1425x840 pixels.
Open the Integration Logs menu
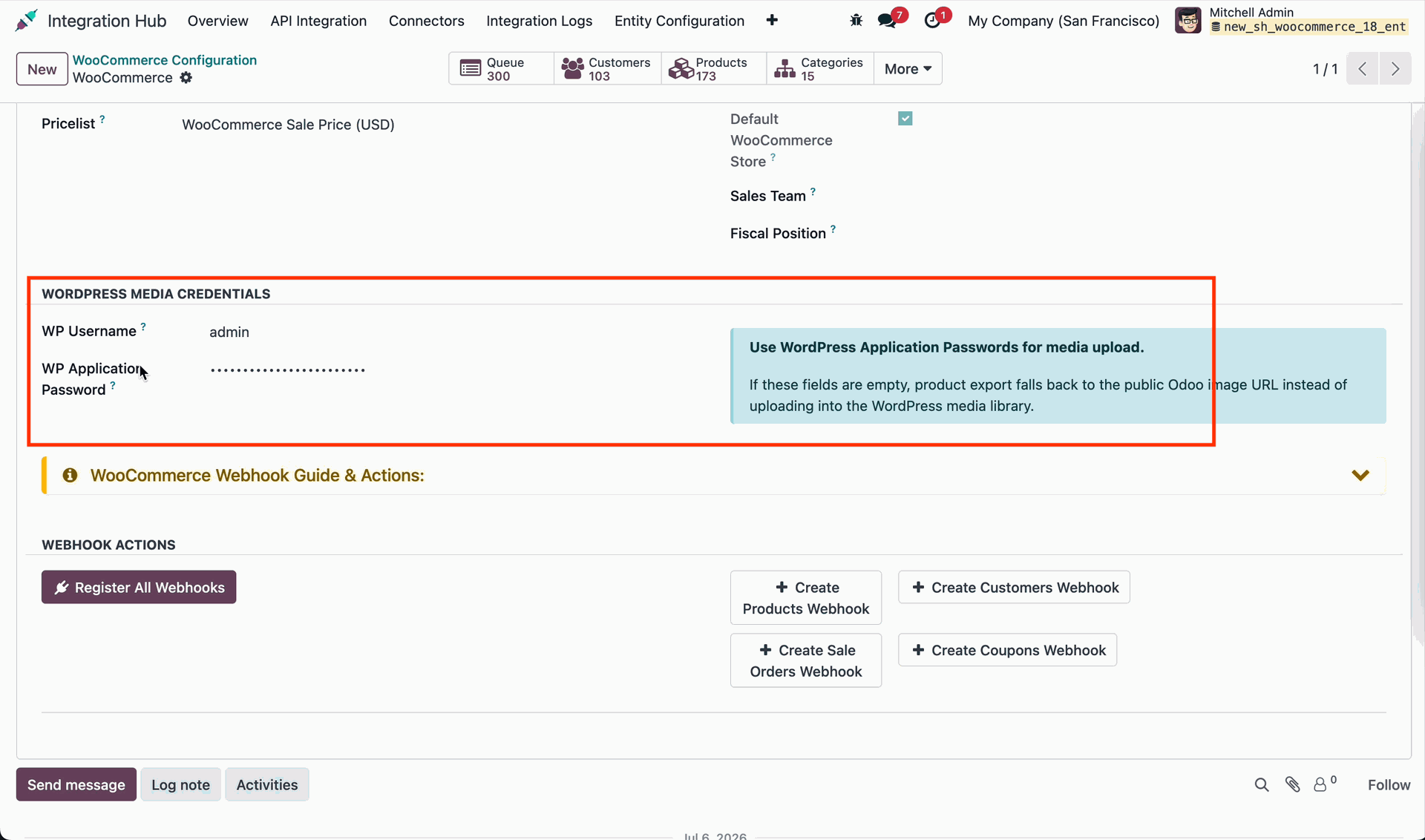coord(540,21)
